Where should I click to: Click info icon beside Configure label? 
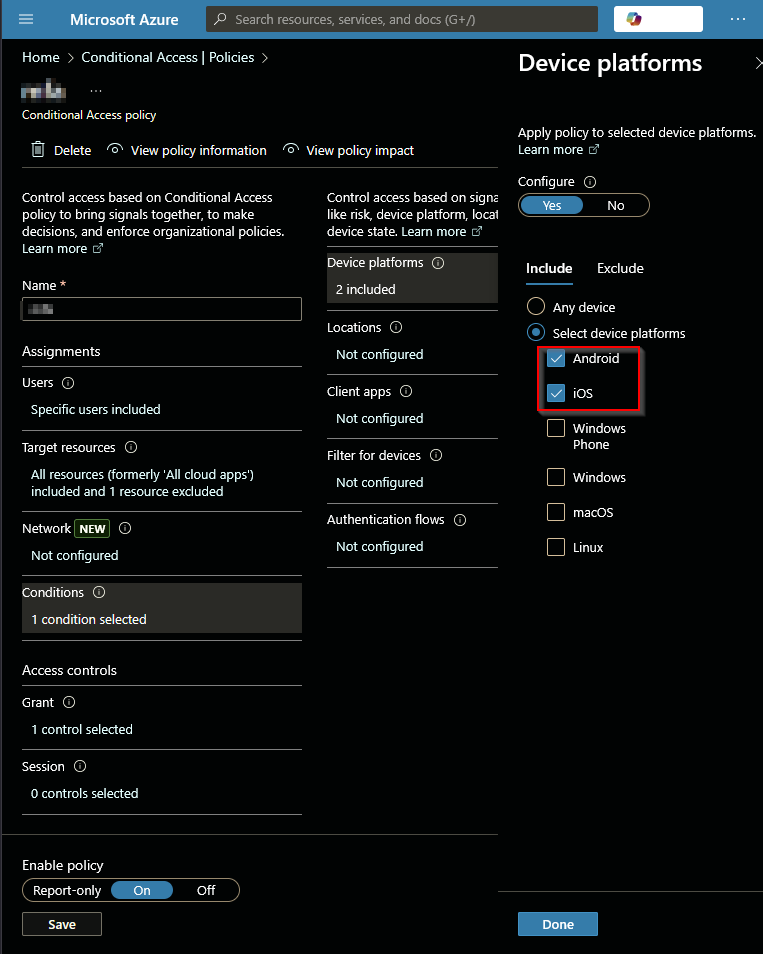[589, 182]
